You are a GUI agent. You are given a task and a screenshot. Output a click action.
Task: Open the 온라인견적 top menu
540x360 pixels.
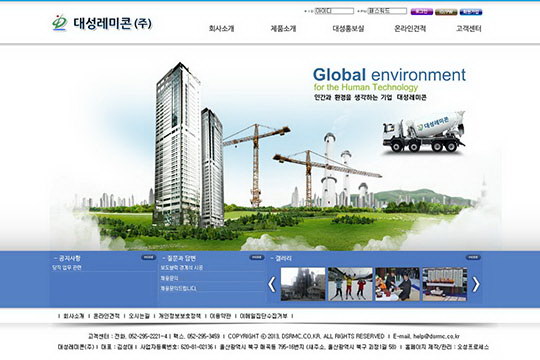tap(410, 29)
